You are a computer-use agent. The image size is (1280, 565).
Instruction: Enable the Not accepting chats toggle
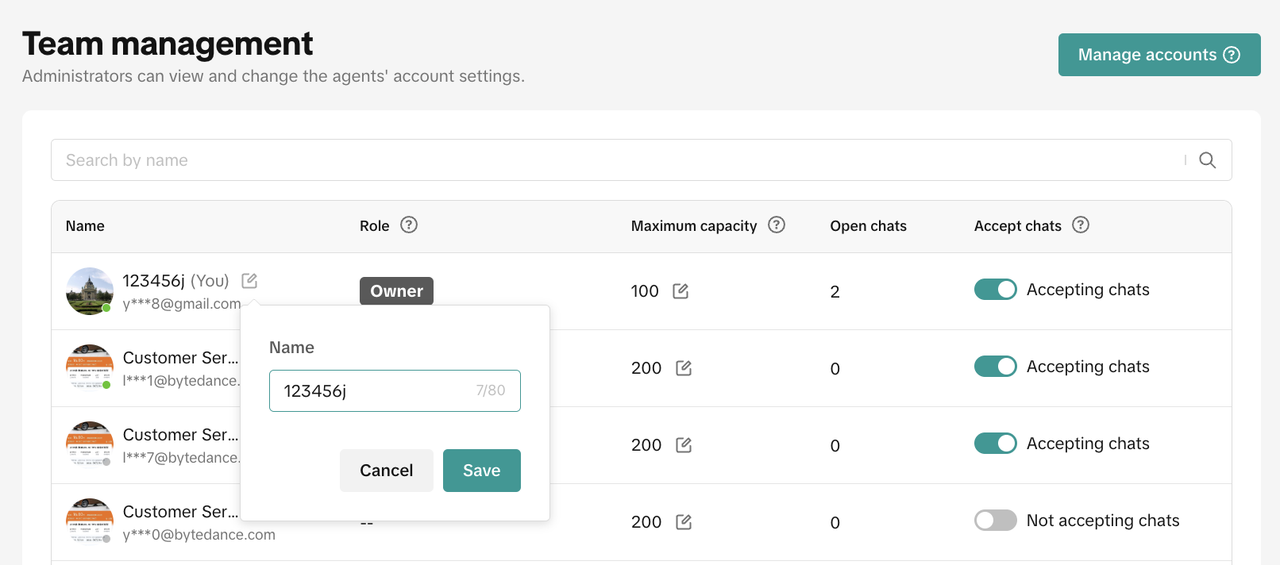point(995,520)
